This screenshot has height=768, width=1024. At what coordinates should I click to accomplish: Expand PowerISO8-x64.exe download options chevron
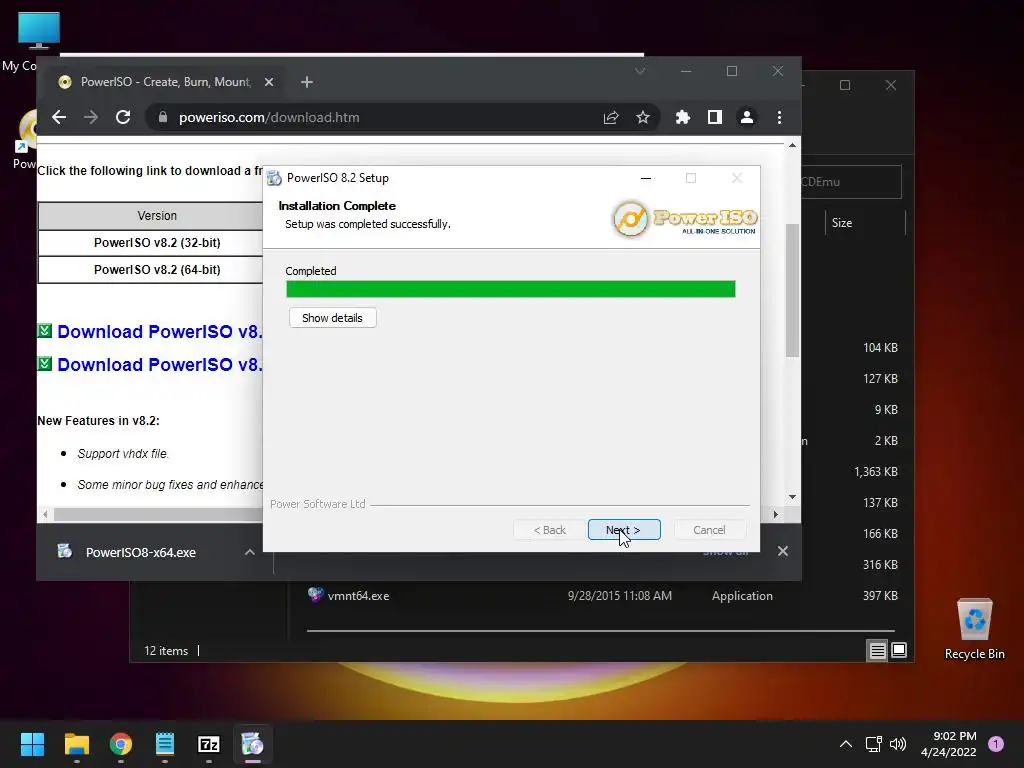[x=249, y=552]
